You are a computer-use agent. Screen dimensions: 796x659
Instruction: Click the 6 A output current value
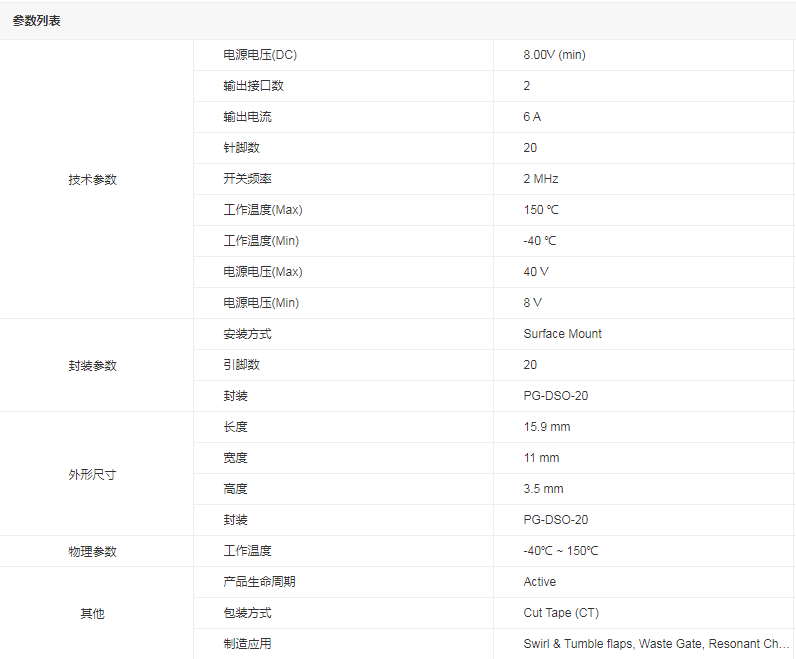pyautogui.click(x=532, y=117)
